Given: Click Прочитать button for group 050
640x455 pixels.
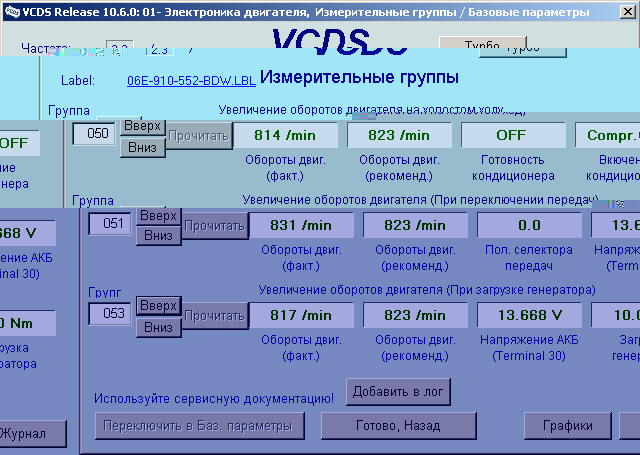Looking at the screenshot, I should pyautogui.click(x=199, y=136).
